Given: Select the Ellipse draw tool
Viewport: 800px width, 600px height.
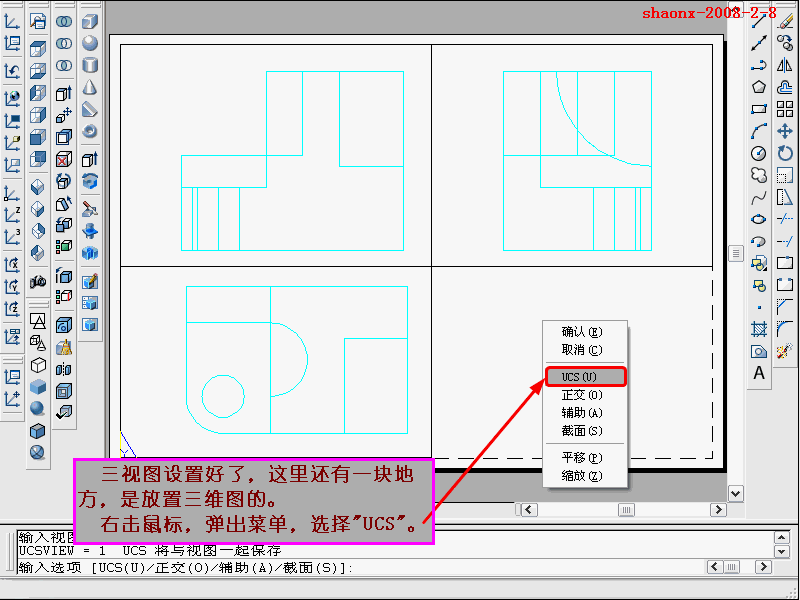Looking at the screenshot, I should point(759,219).
